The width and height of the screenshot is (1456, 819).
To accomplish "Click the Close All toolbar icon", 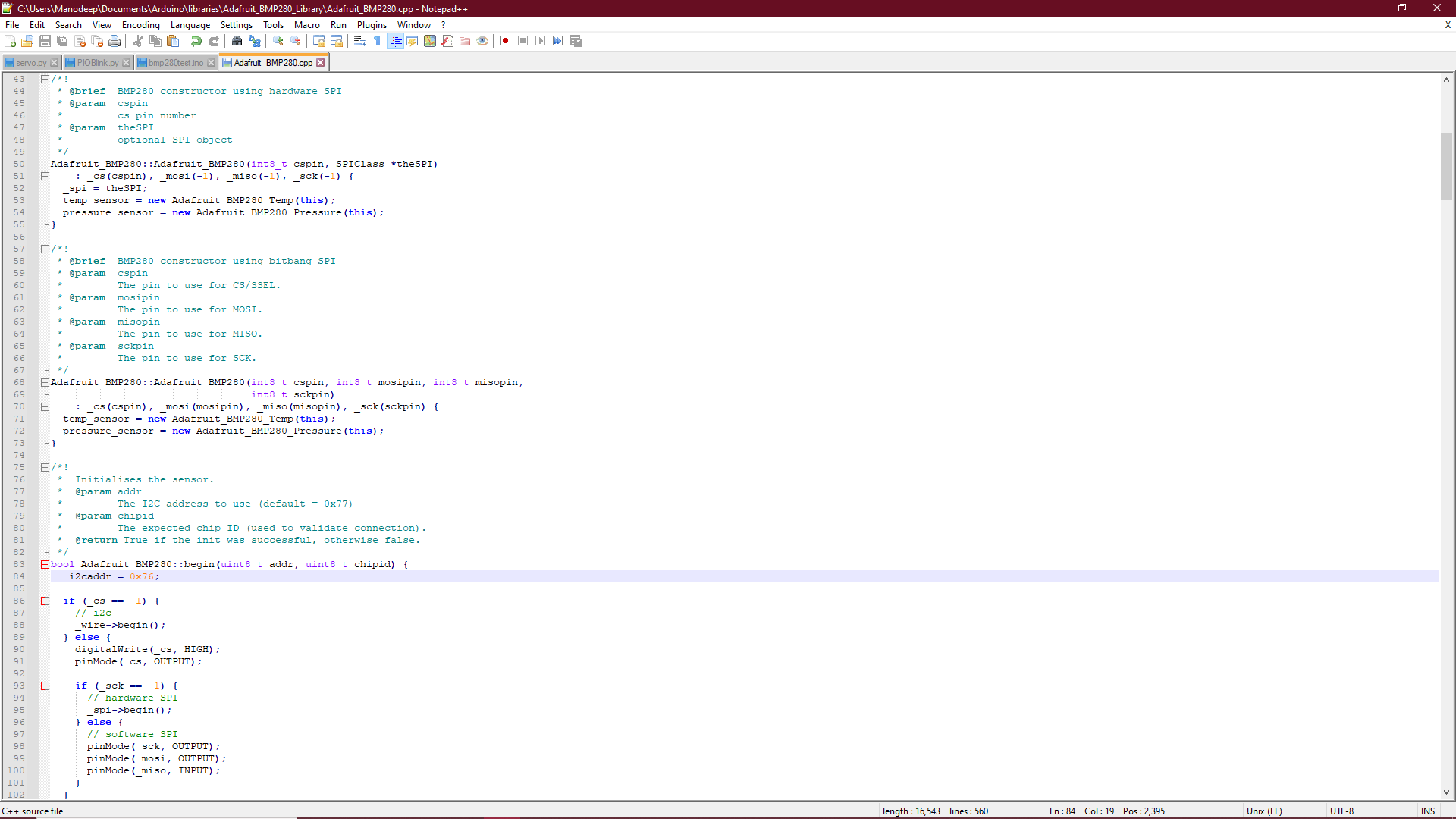I will coord(97,41).
